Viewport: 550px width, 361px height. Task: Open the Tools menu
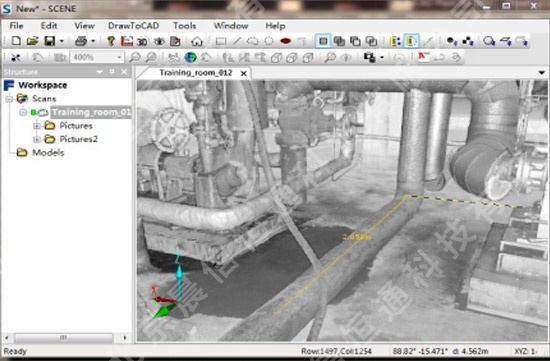click(185, 26)
